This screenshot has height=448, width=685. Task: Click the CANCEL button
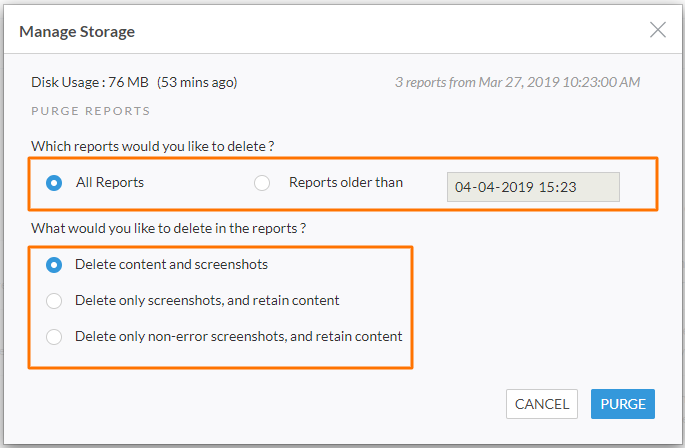[542, 404]
